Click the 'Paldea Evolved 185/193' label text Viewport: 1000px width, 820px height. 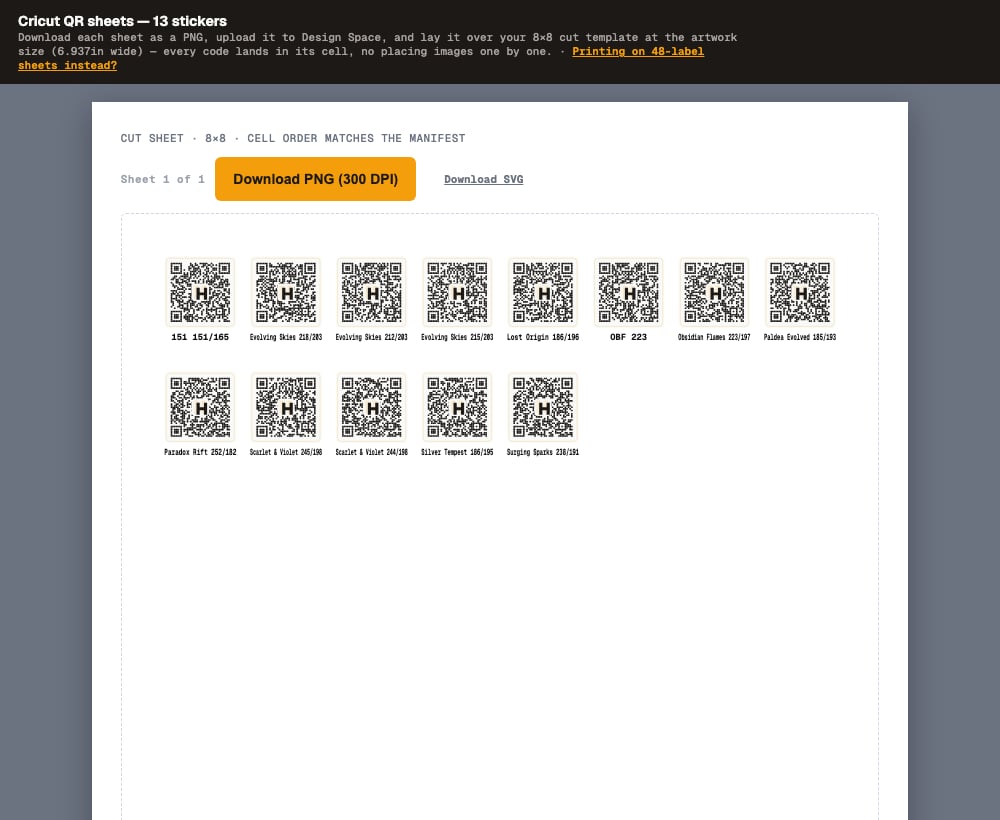pyautogui.click(x=800, y=337)
